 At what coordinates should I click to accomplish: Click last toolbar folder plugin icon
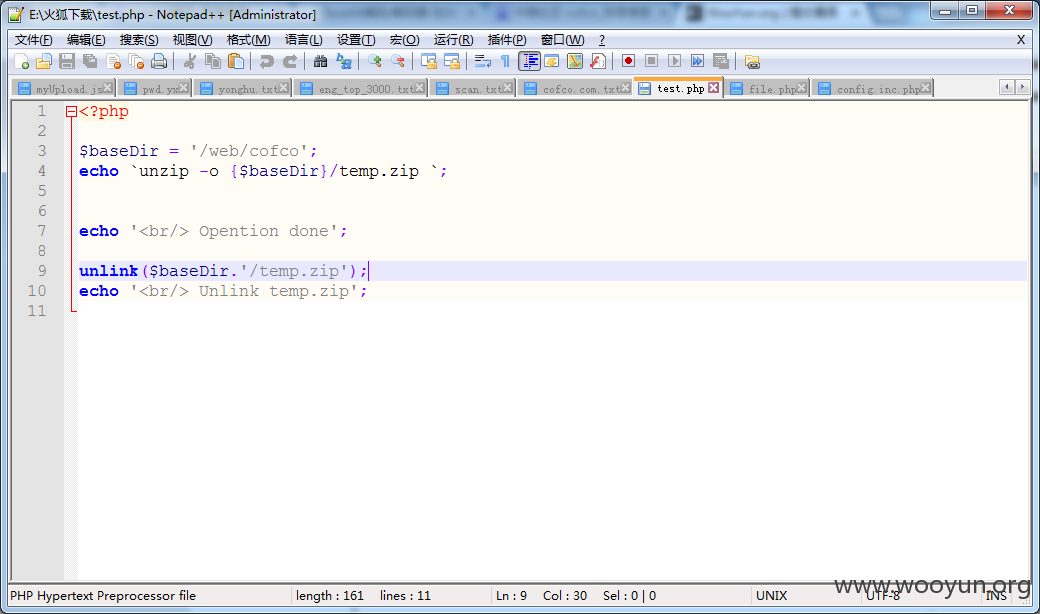pos(751,62)
